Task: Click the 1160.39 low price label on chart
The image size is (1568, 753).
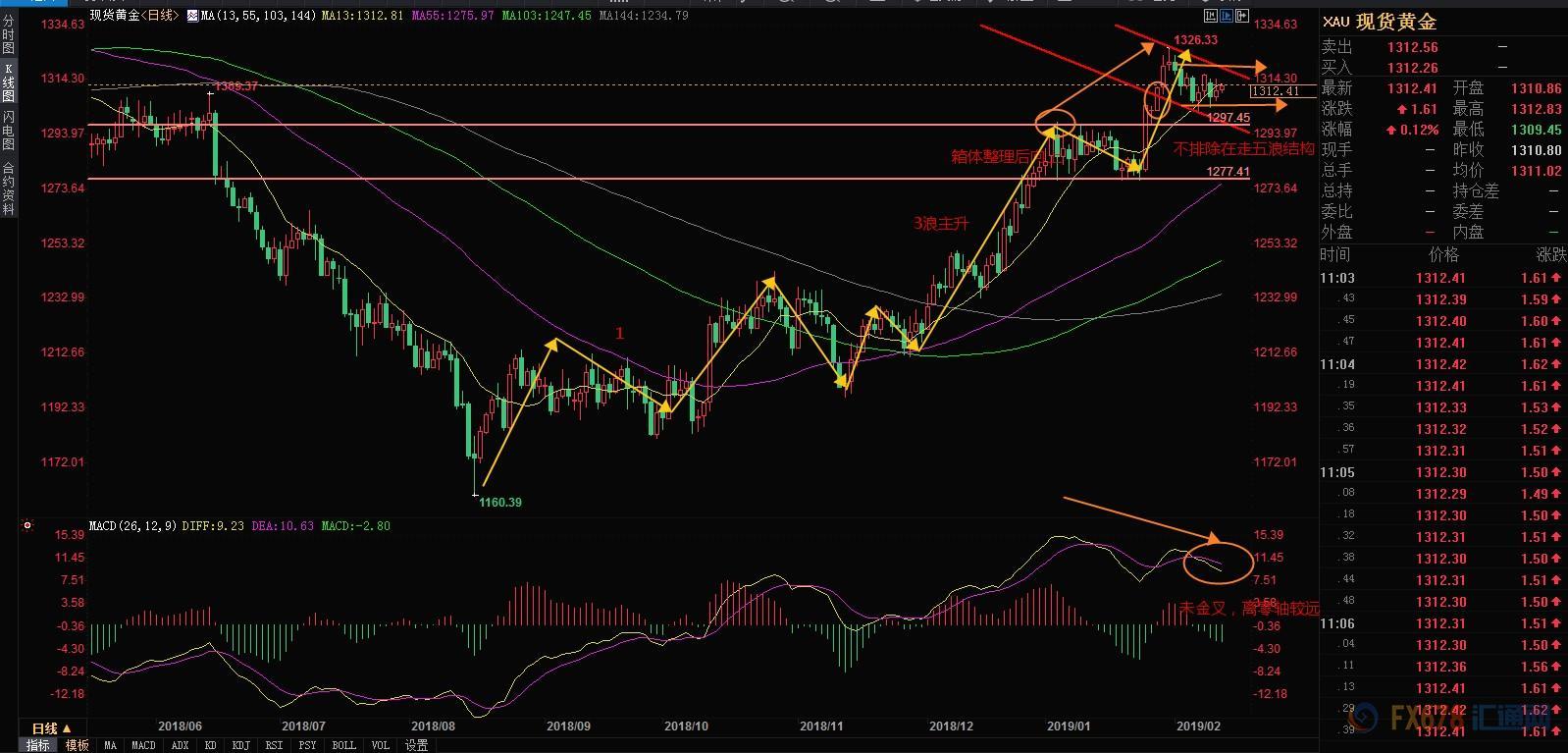Action: [x=499, y=503]
